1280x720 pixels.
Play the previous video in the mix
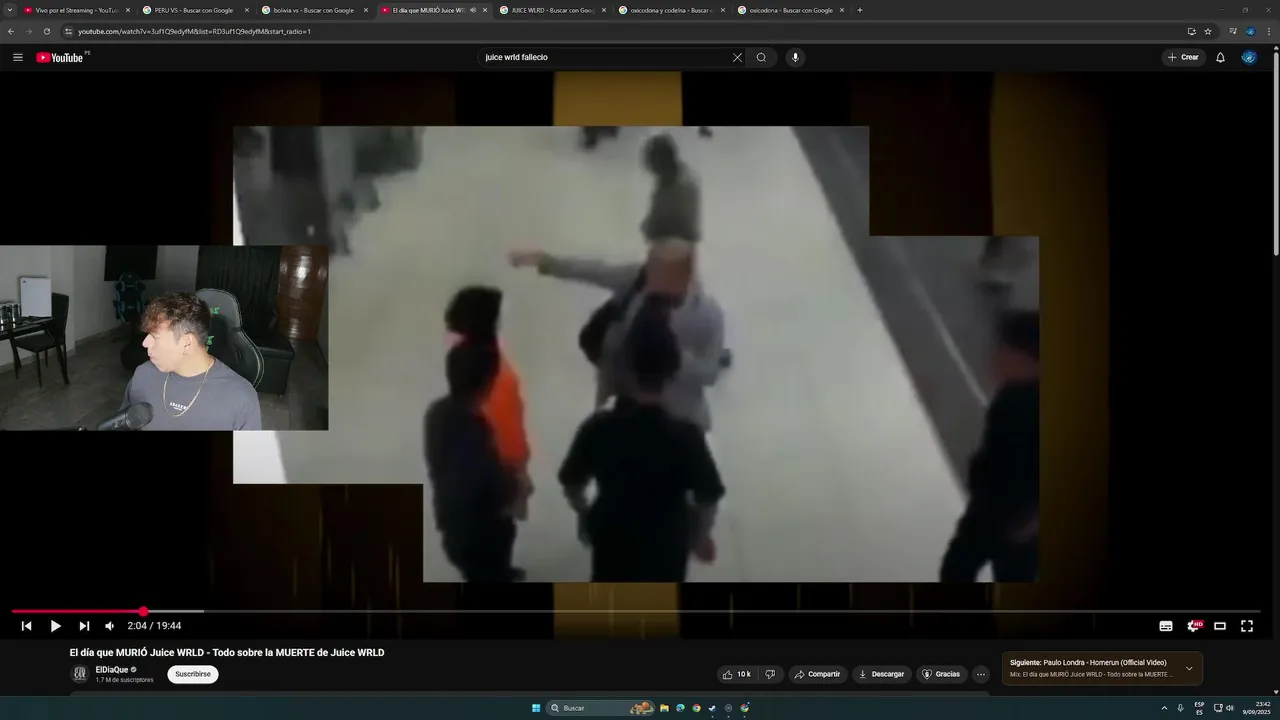pyautogui.click(x=26, y=626)
